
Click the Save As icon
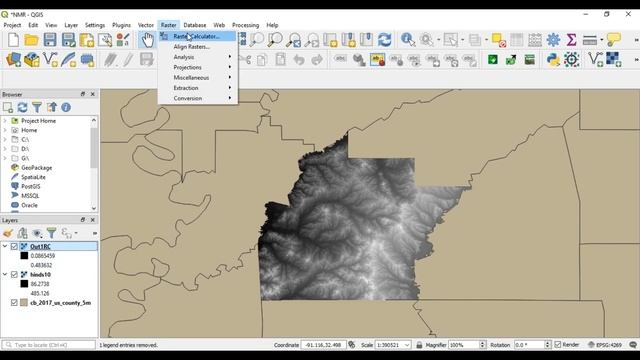[68, 40]
